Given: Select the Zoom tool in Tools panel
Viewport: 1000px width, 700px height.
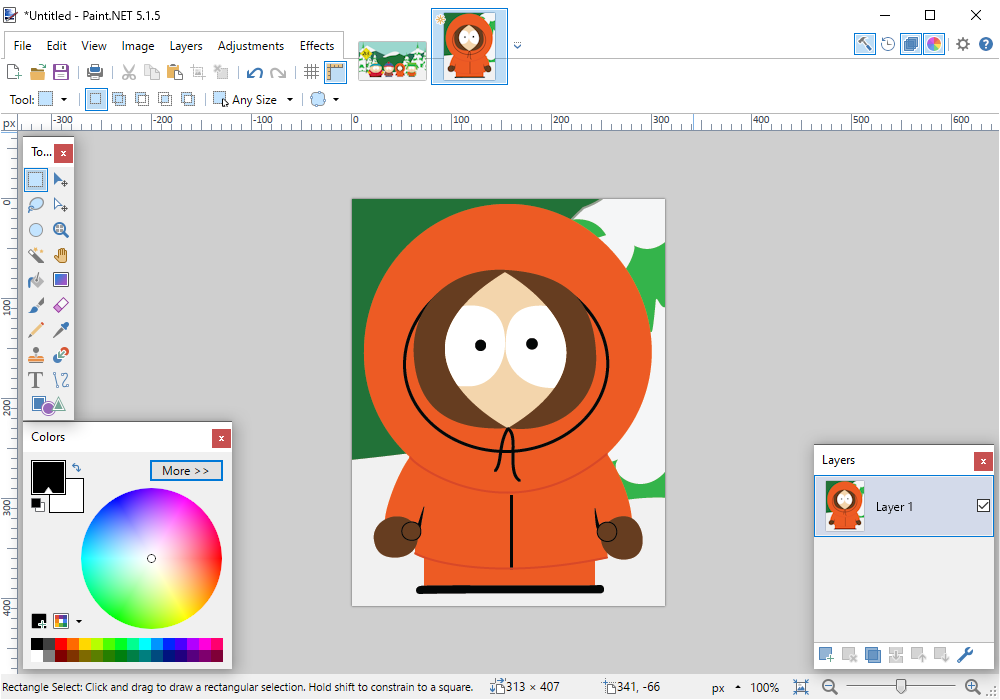Looking at the screenshot, I should 61,230.
